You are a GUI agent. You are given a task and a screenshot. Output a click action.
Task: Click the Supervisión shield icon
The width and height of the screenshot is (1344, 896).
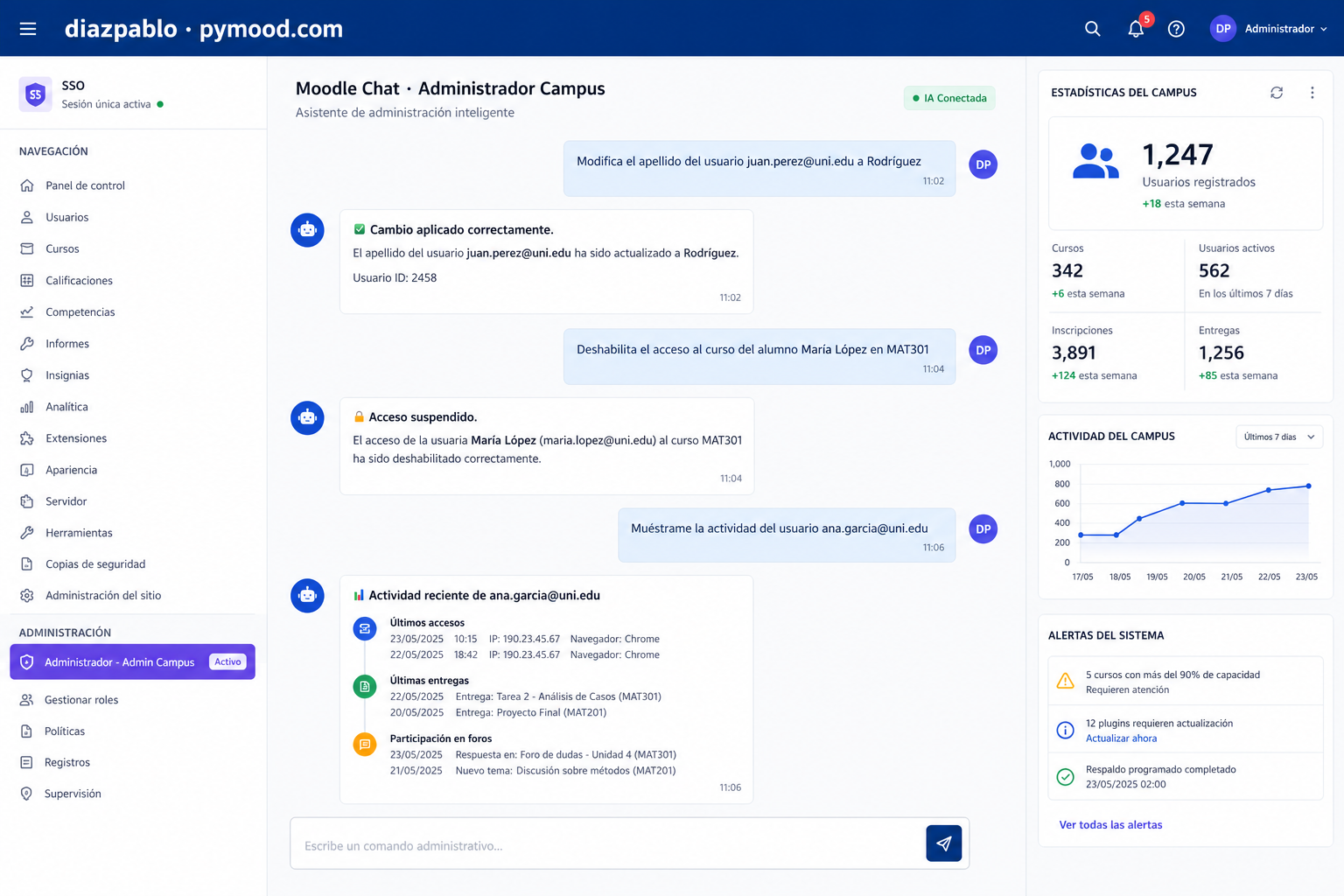pos(27,794)
